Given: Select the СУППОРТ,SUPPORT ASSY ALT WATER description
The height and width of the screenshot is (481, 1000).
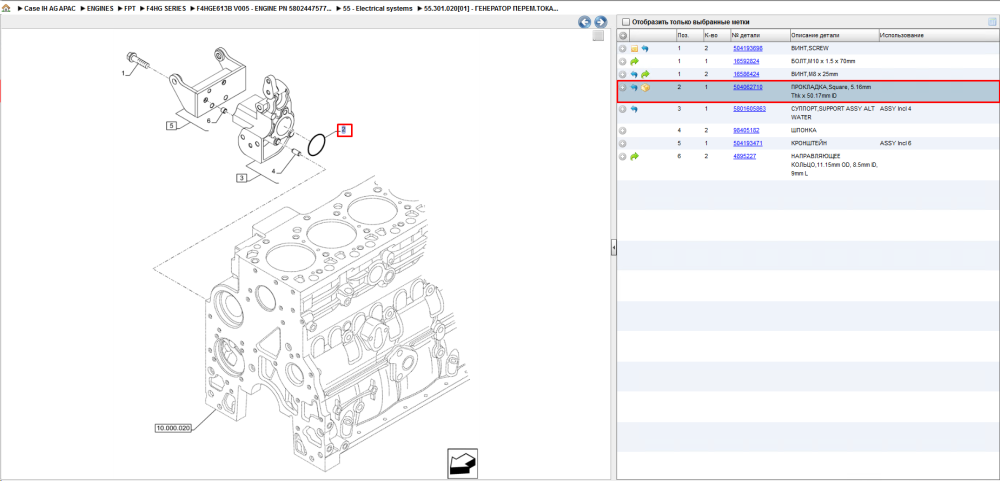Looking at the screenshot, I should tap(832, 113).
